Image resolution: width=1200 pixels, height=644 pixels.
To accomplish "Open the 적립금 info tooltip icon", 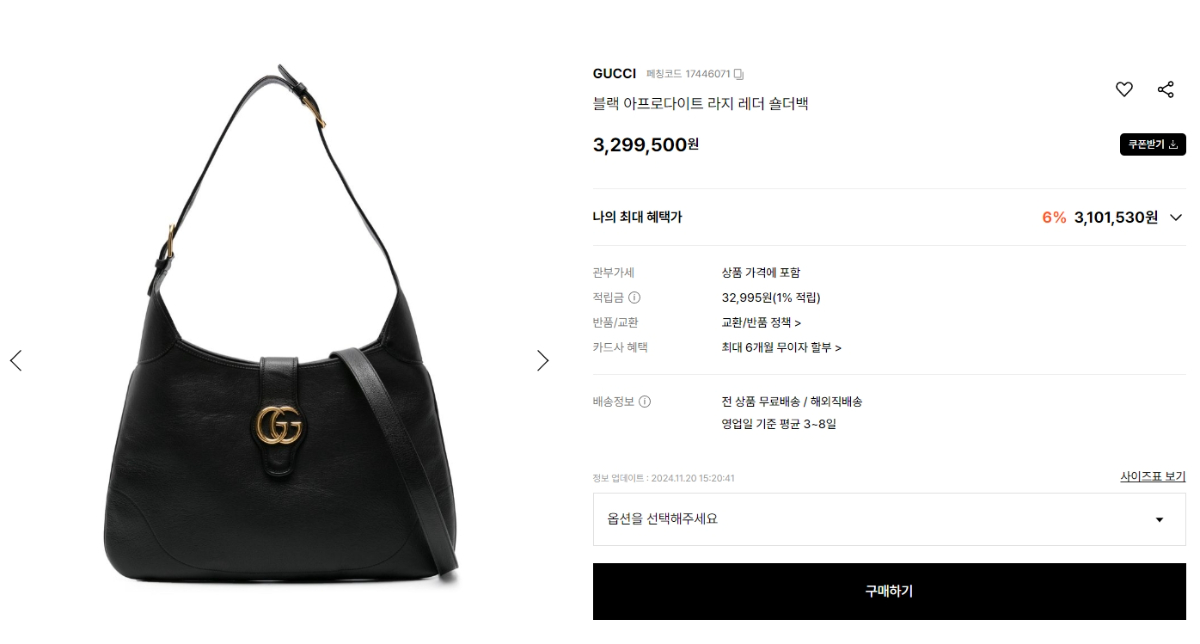I will [634, 297].
